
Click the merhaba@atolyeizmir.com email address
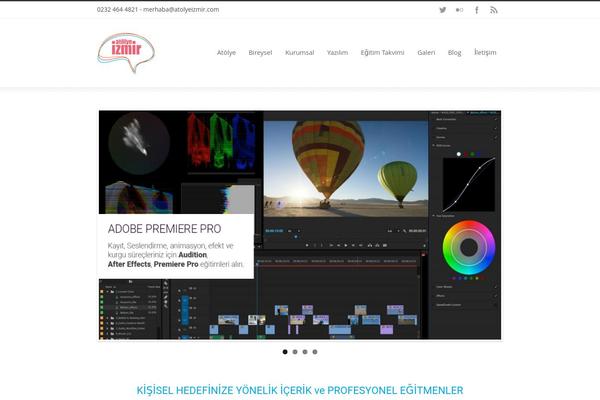[181, 10]
